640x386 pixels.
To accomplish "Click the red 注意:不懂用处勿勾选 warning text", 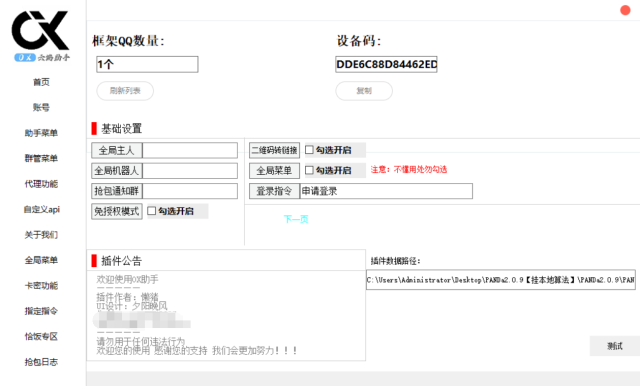I will (x=409, y=169).
